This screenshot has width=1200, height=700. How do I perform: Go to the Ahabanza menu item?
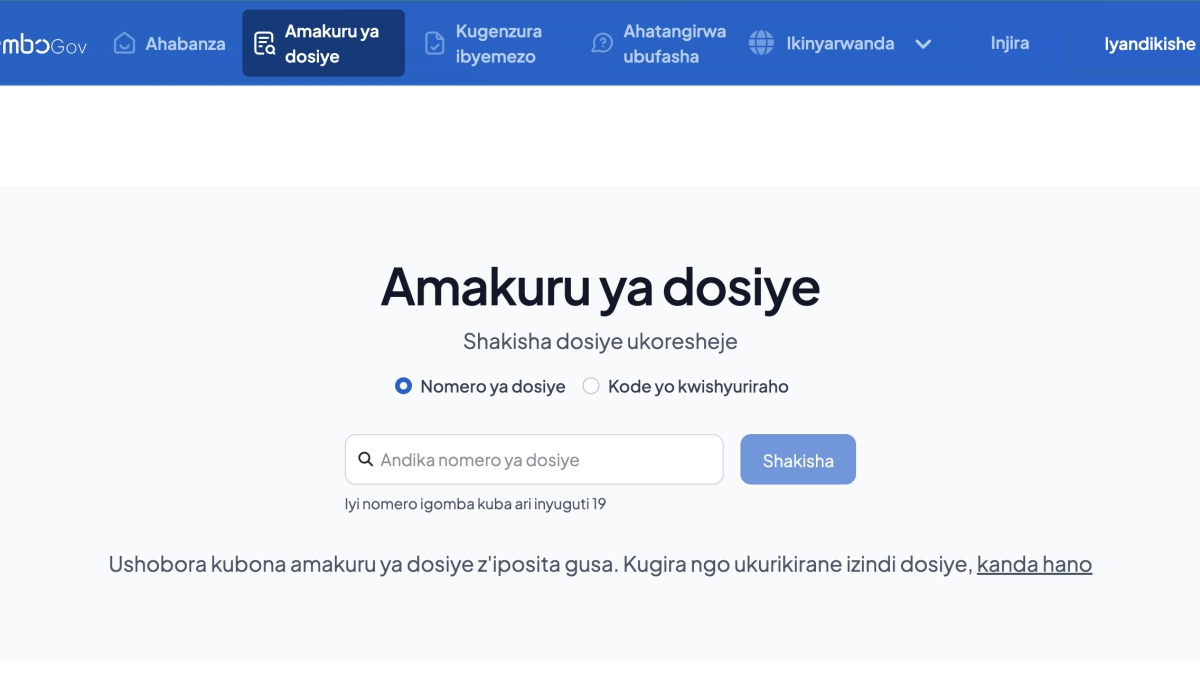pos(185,44)
